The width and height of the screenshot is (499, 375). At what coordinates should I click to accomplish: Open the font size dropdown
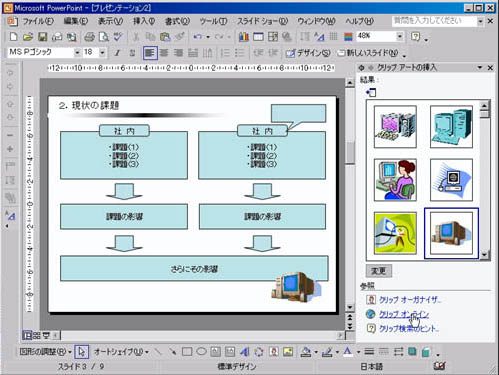[x=102, y=52]
